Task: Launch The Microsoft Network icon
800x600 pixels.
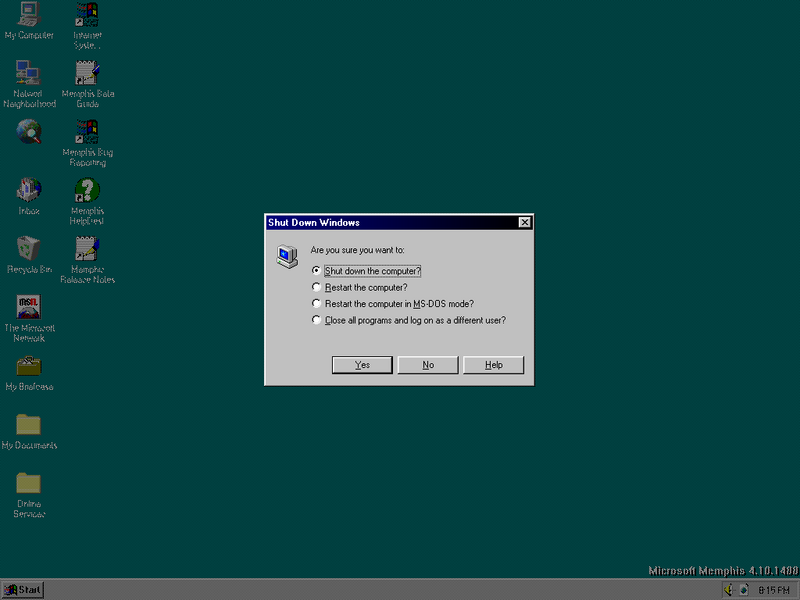Action: click(28, 307)
